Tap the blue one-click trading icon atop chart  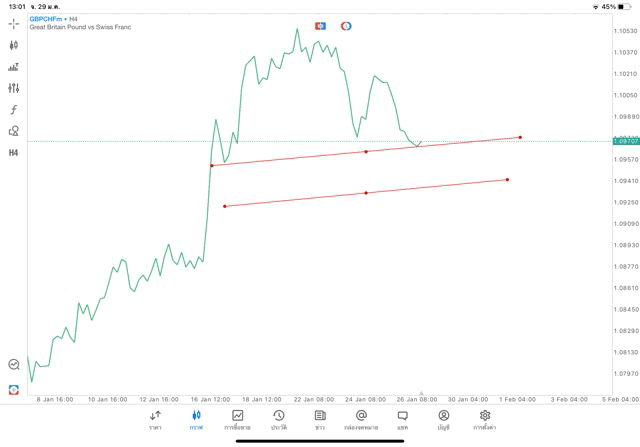(320, 26)
